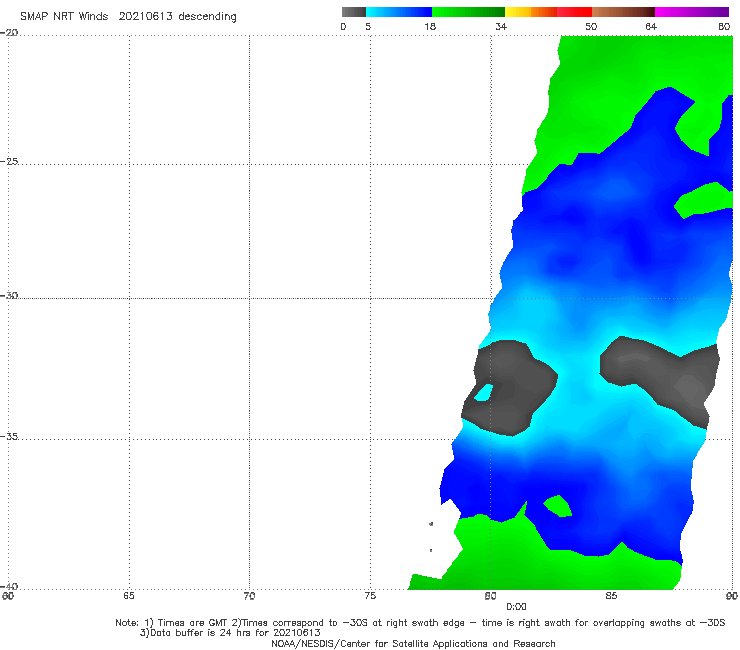Screen dimensions: 740x650
Task: Click the latitude axis label "-20"
Action: point(9,33)
